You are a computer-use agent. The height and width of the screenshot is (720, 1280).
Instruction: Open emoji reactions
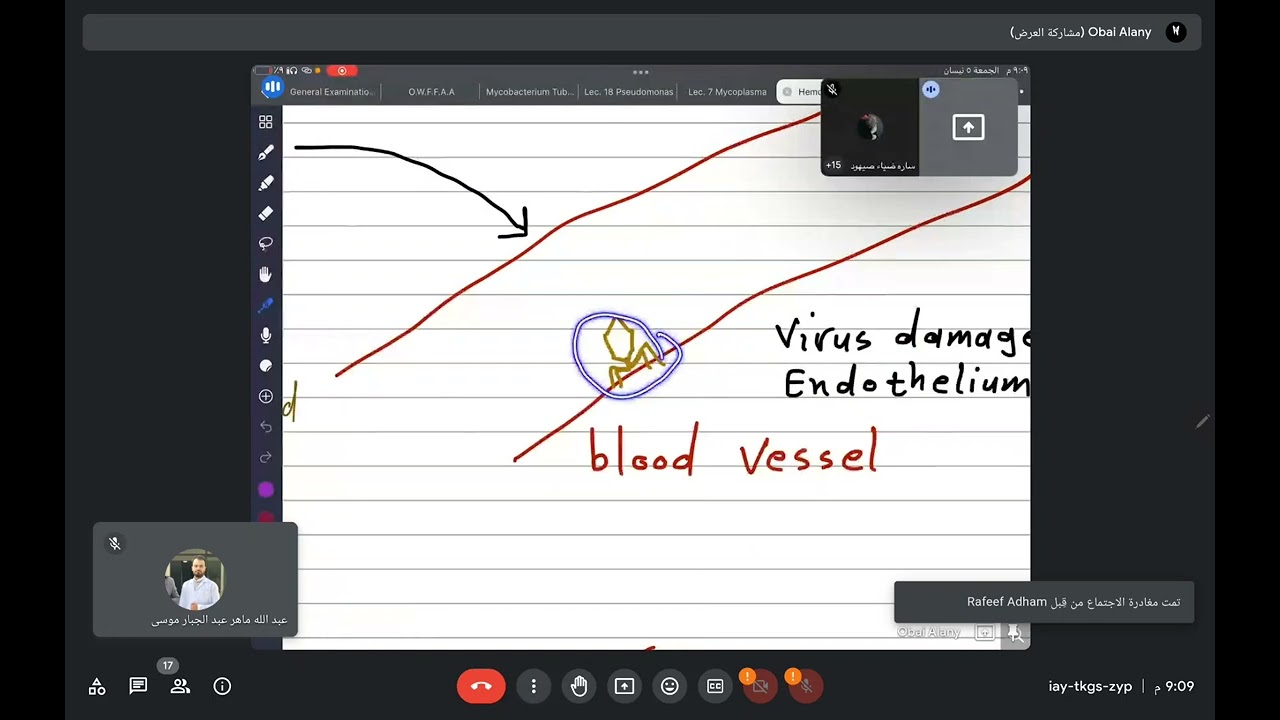670,686
